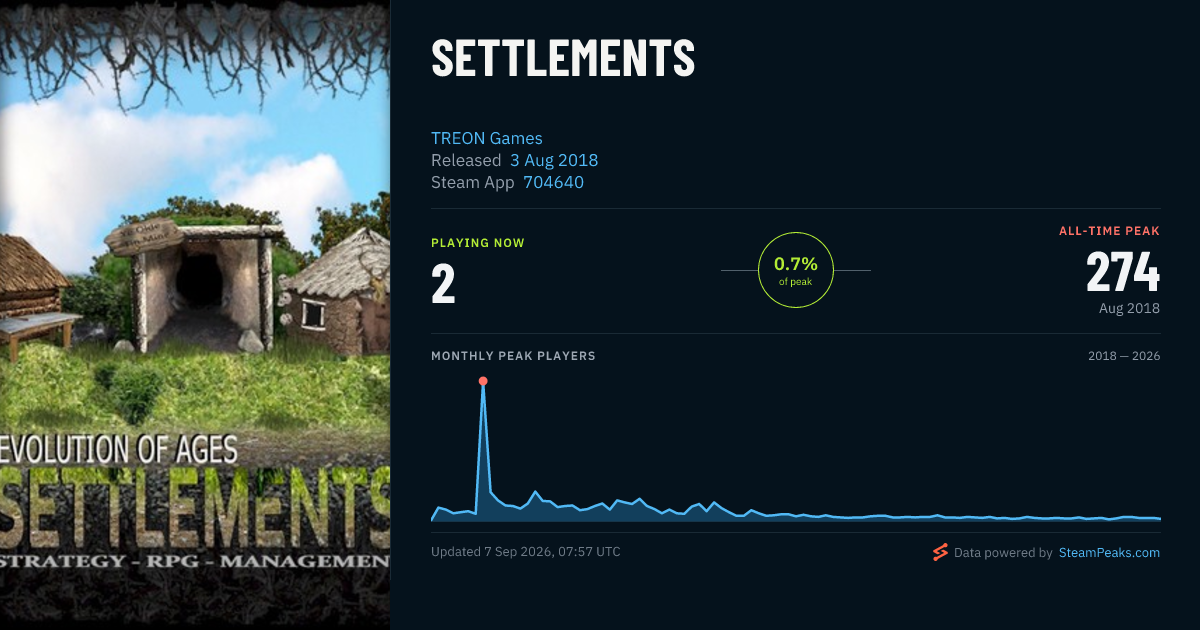Click the red peak marker on chart

(x=483, y=381)
